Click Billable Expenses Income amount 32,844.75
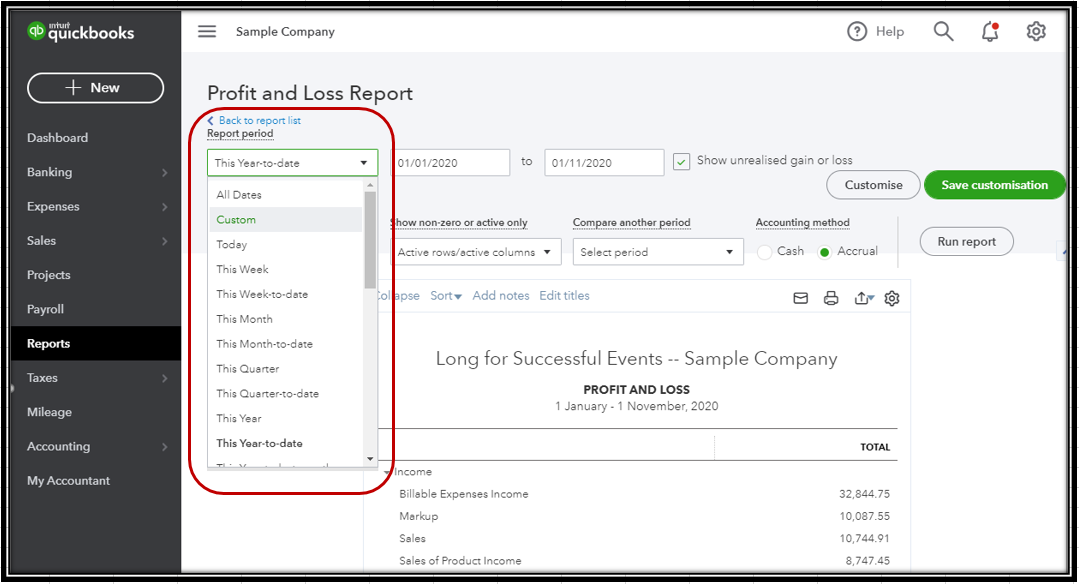The height and width of the screenshot is (584, 1079). tap(864, 494)
